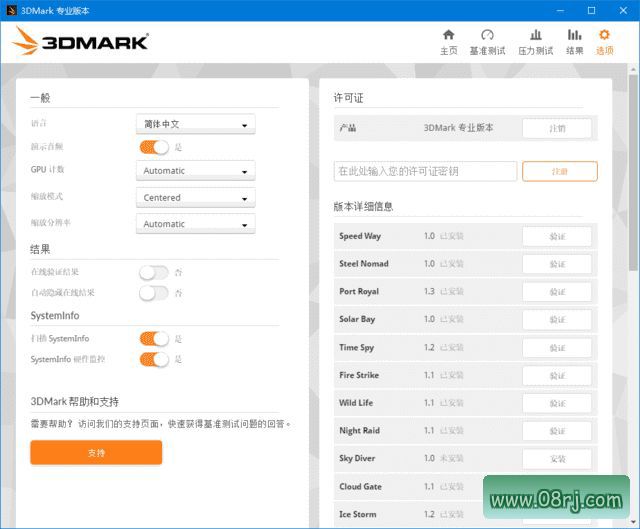Click the 'Speed Way' version row label

(360, 236)
